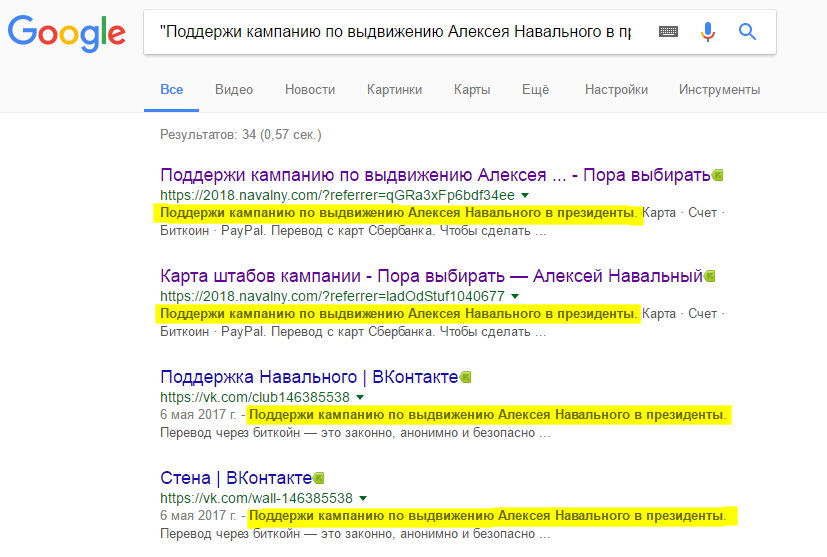Switch to the 'Новости' tab

coord(310,90)
